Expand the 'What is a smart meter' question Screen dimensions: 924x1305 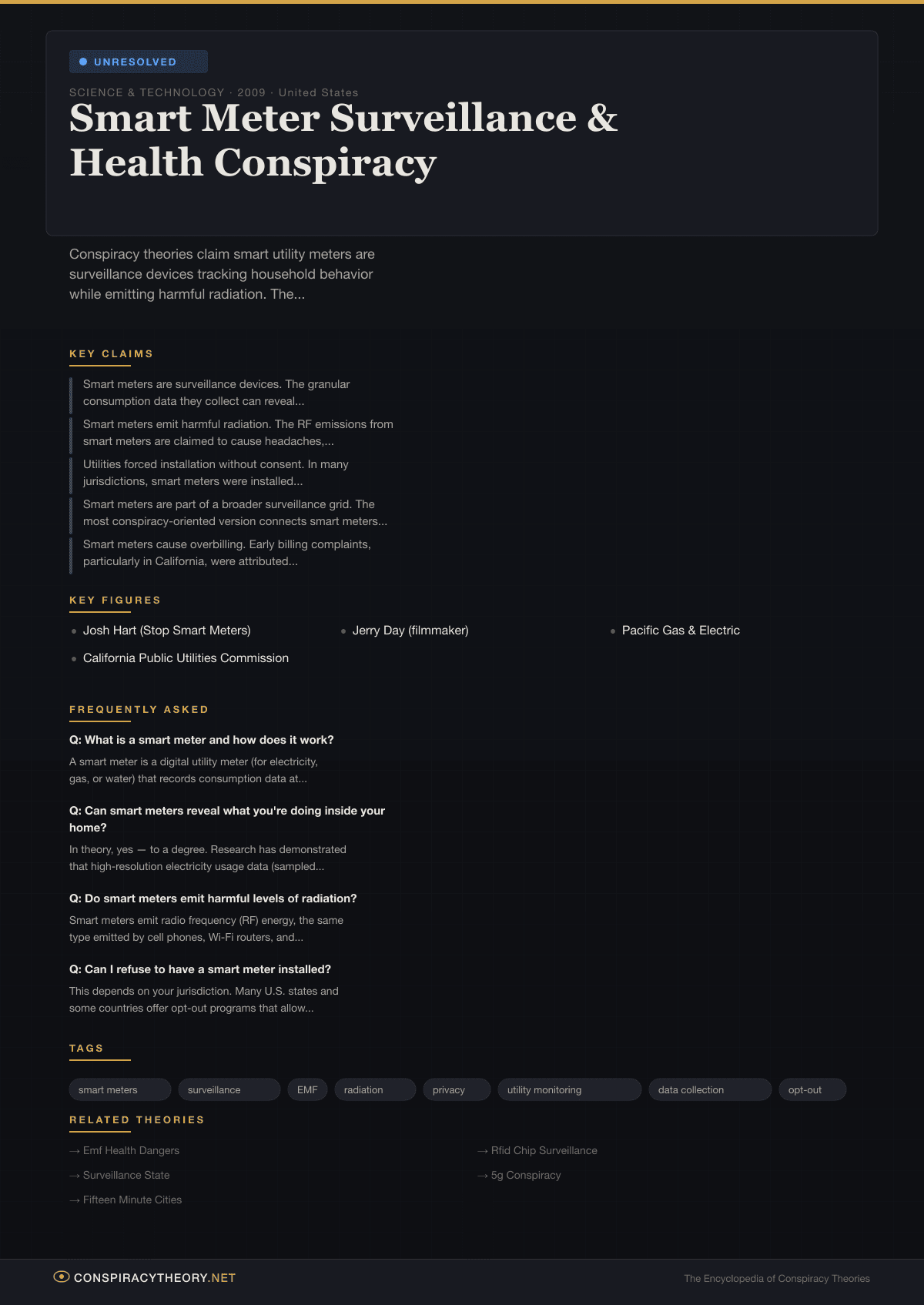(x=202, y=740)
